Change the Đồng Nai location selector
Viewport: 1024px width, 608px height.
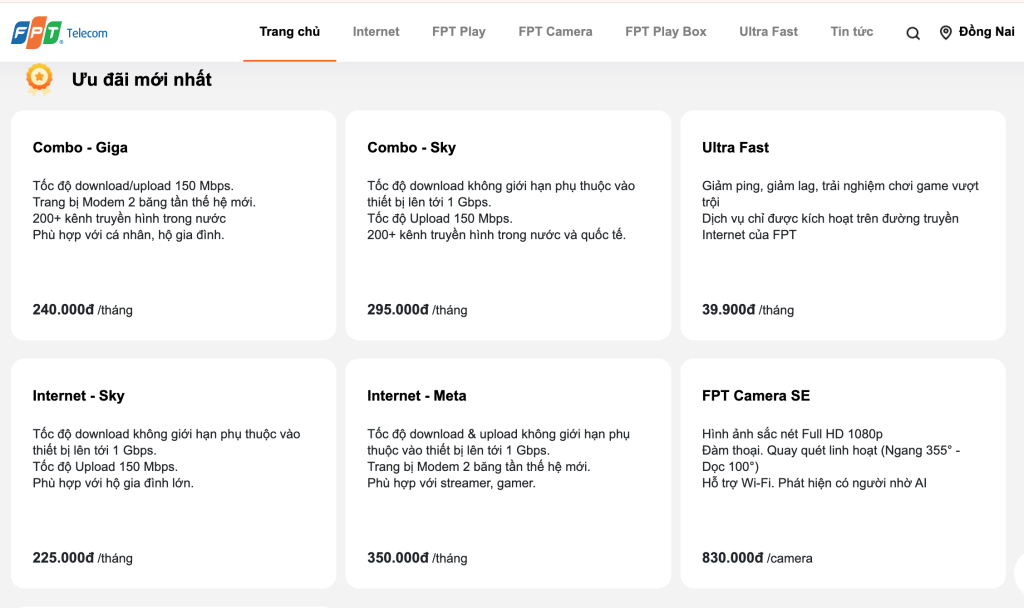(977, 32)
